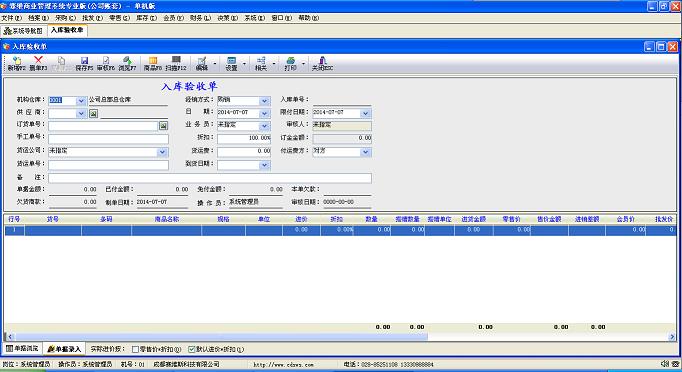Click lookup icon beside 供应商 field

point(93,114)
